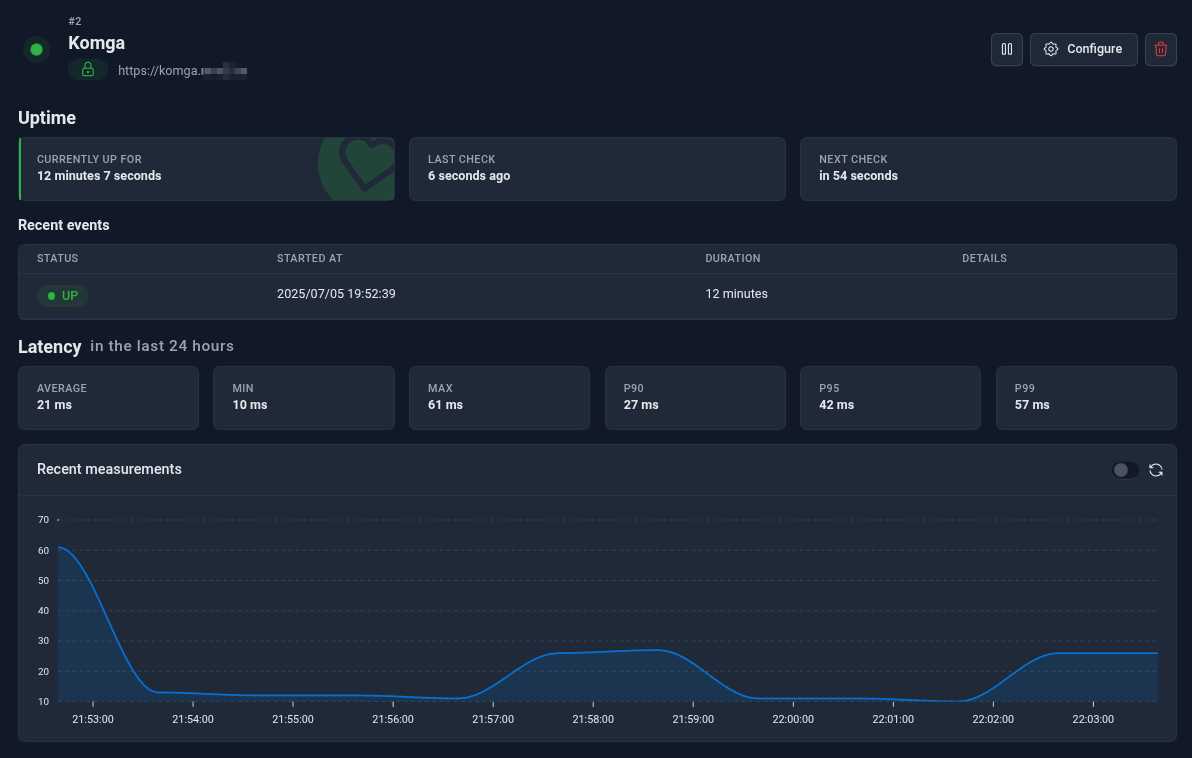Click the P90 27 ms latency card

point(695,398)
